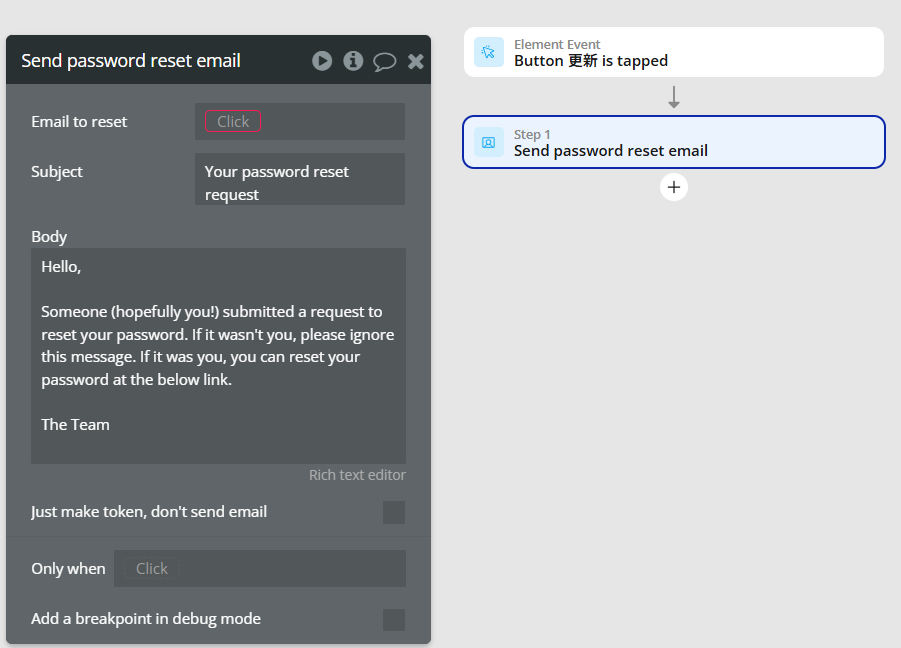Click inside the Body text area

[x=218, y=356]
